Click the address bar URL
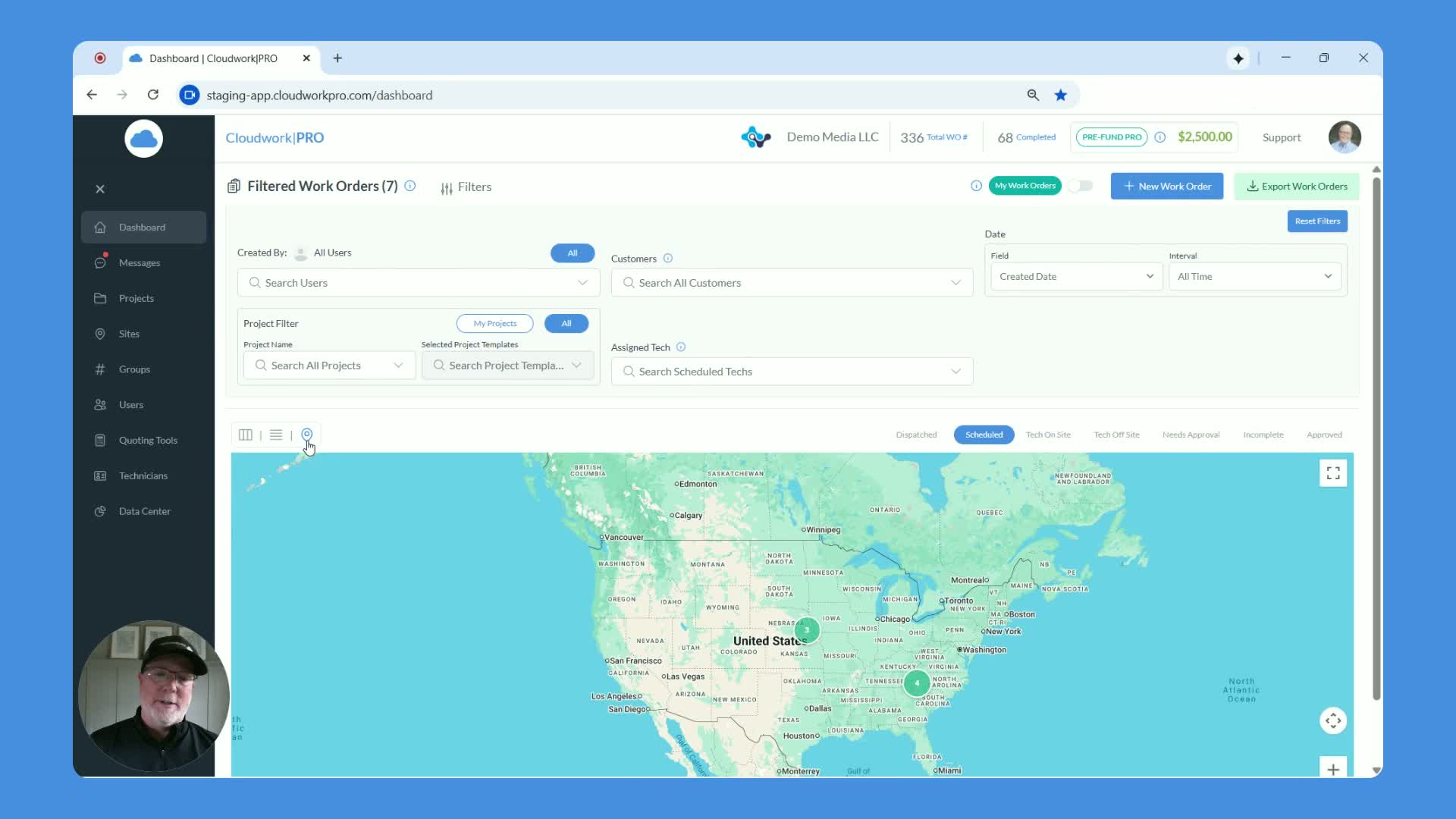The image size is (1456, 819). tap(319, 96)
